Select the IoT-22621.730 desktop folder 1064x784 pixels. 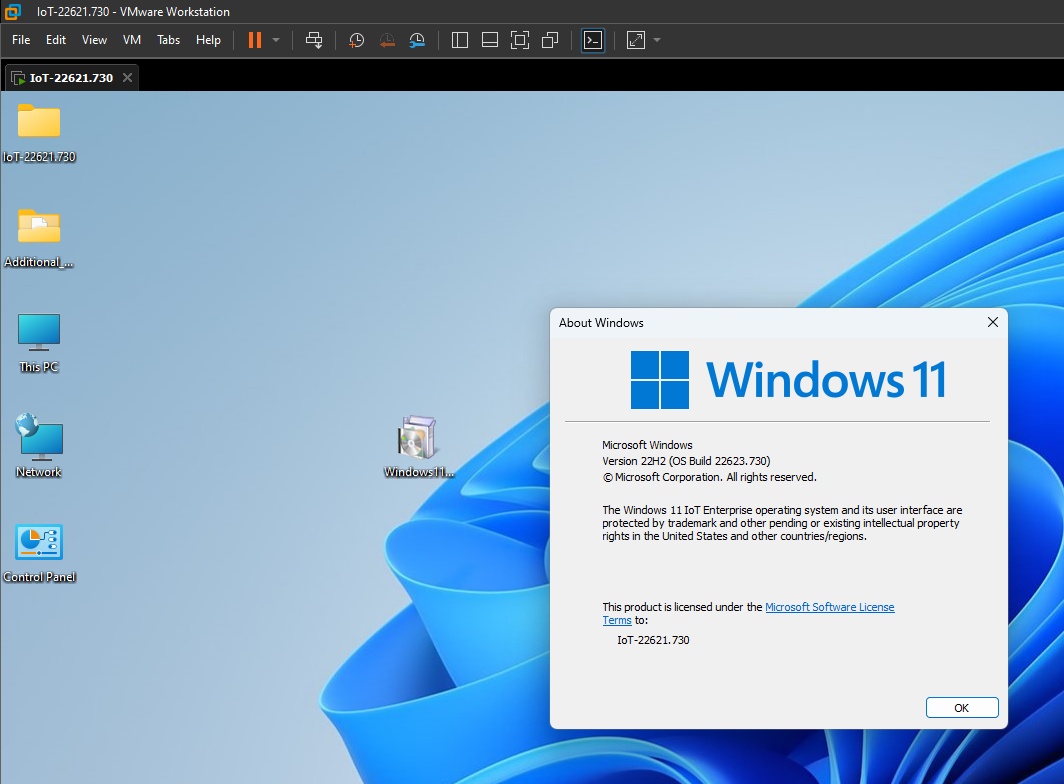(x=39, y=134)
